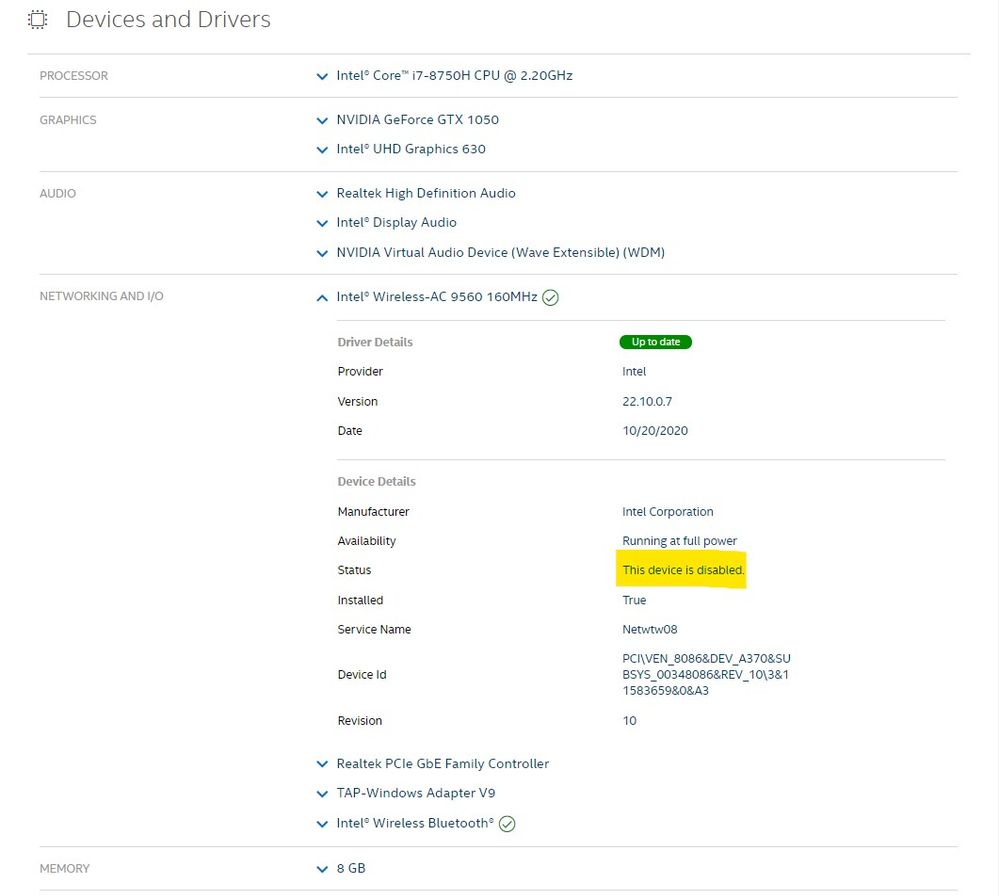
Task: Expand the NVIDIA GeForce GTX 1050 entry
Action: [x=322, y=120]
